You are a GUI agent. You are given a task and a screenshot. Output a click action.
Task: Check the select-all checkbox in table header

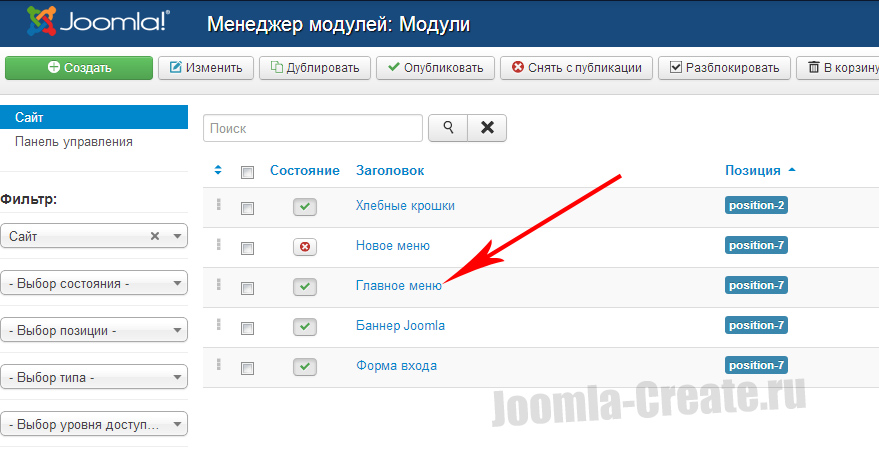coord(248,172)
